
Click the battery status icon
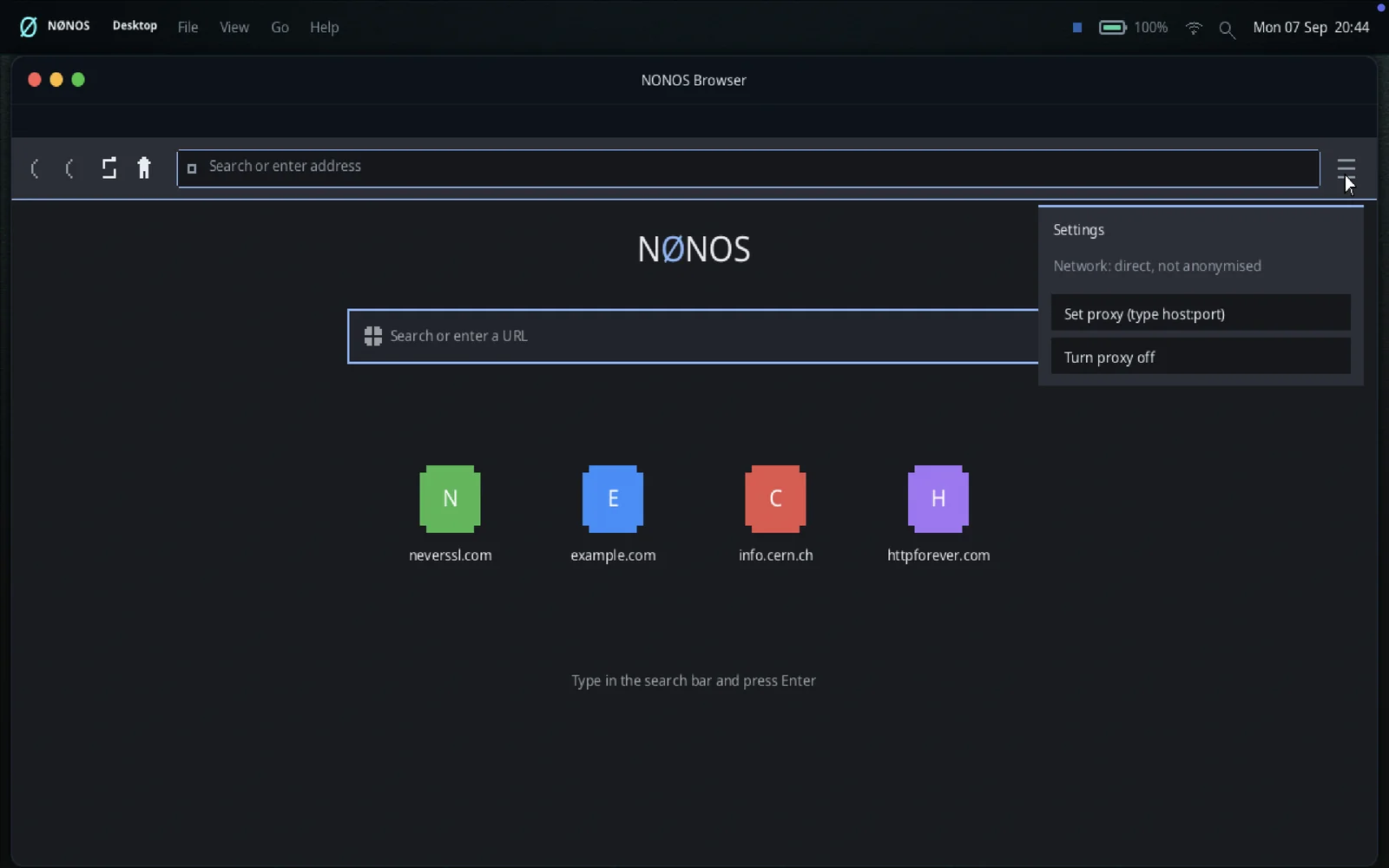1113,28
